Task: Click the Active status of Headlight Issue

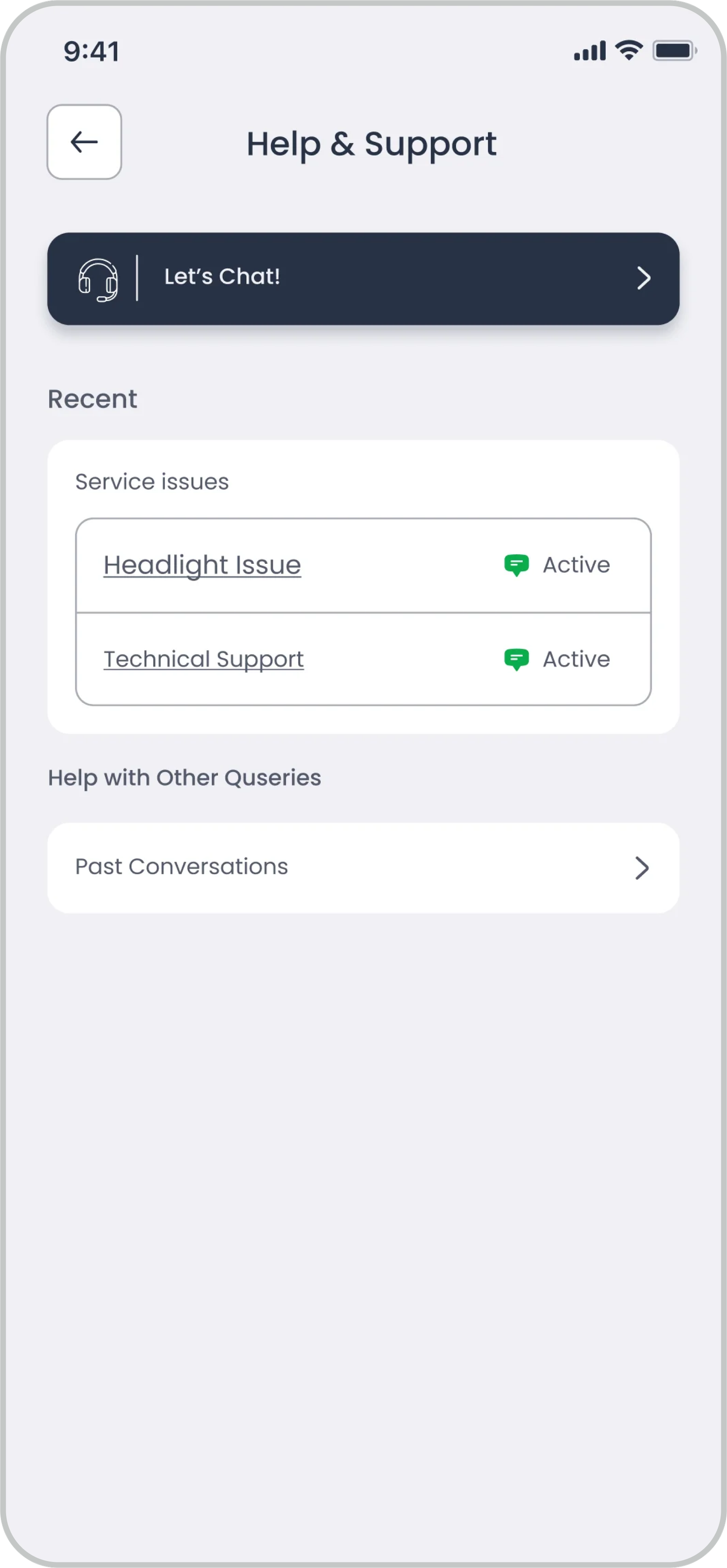Action: [x=576, y=565]
